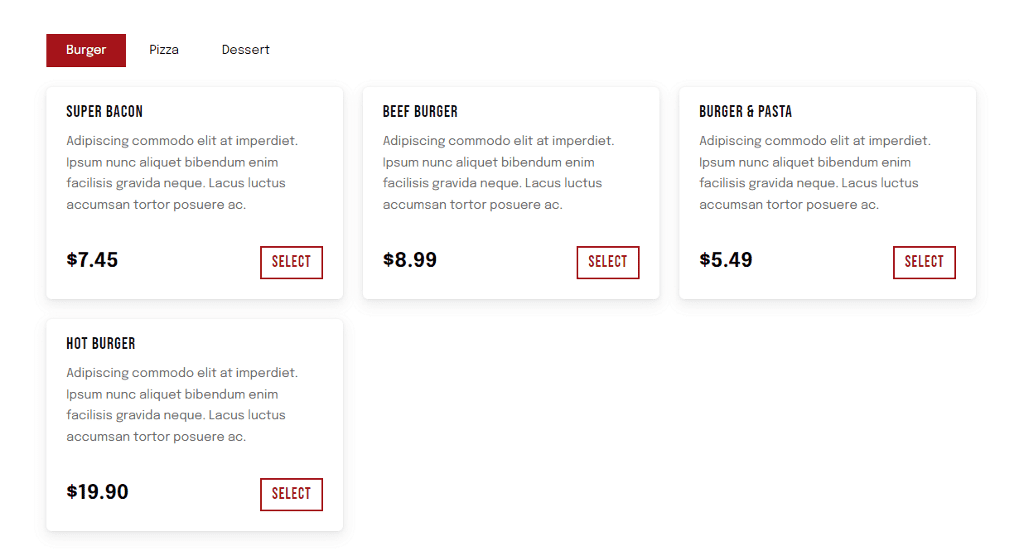The width and height of the screenshot is (1024, 556).
Task: Click the Beef Burger heading
Action: pos(420,112)
